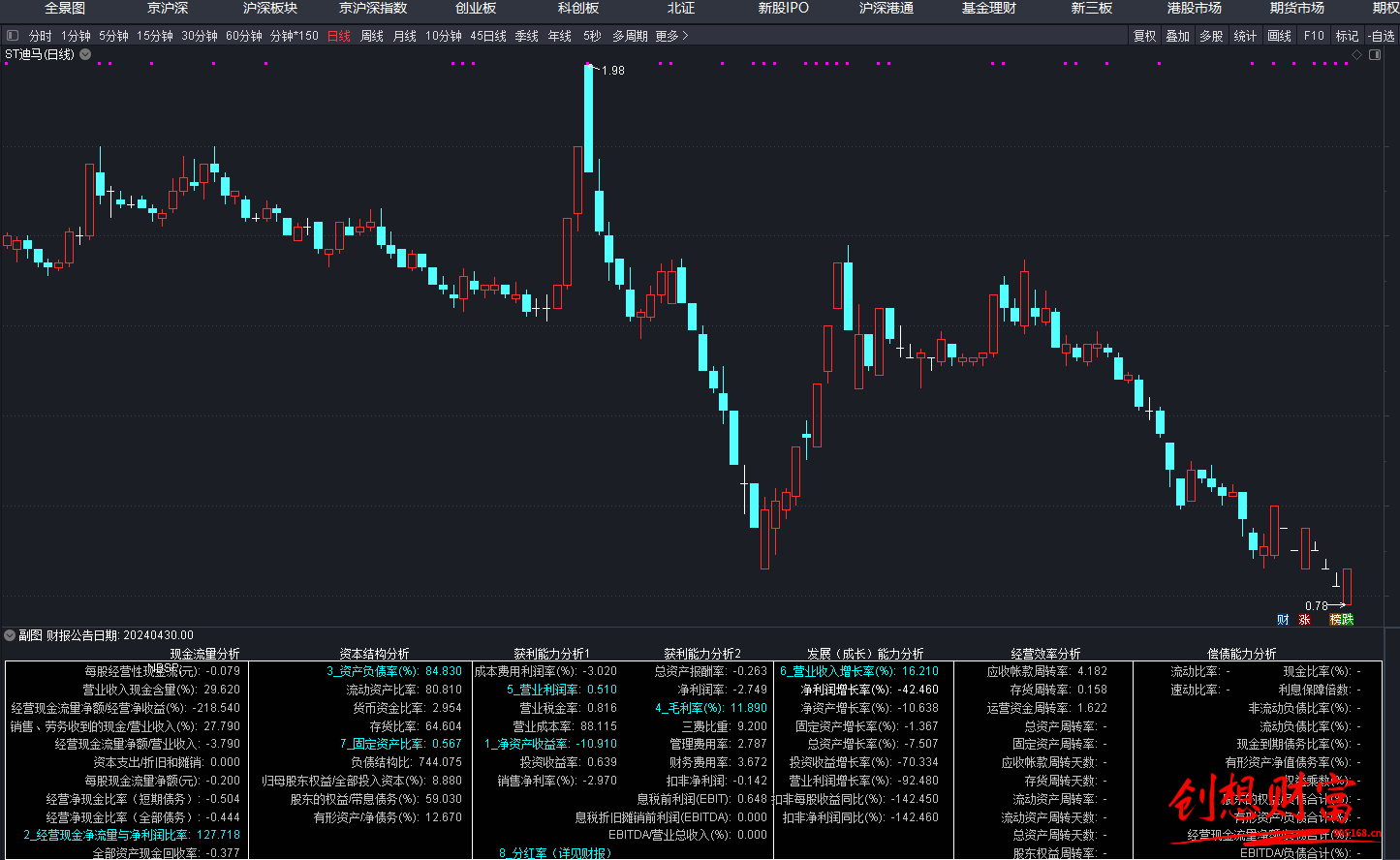Select the 日线 daily period

click(x=339, y=36)
